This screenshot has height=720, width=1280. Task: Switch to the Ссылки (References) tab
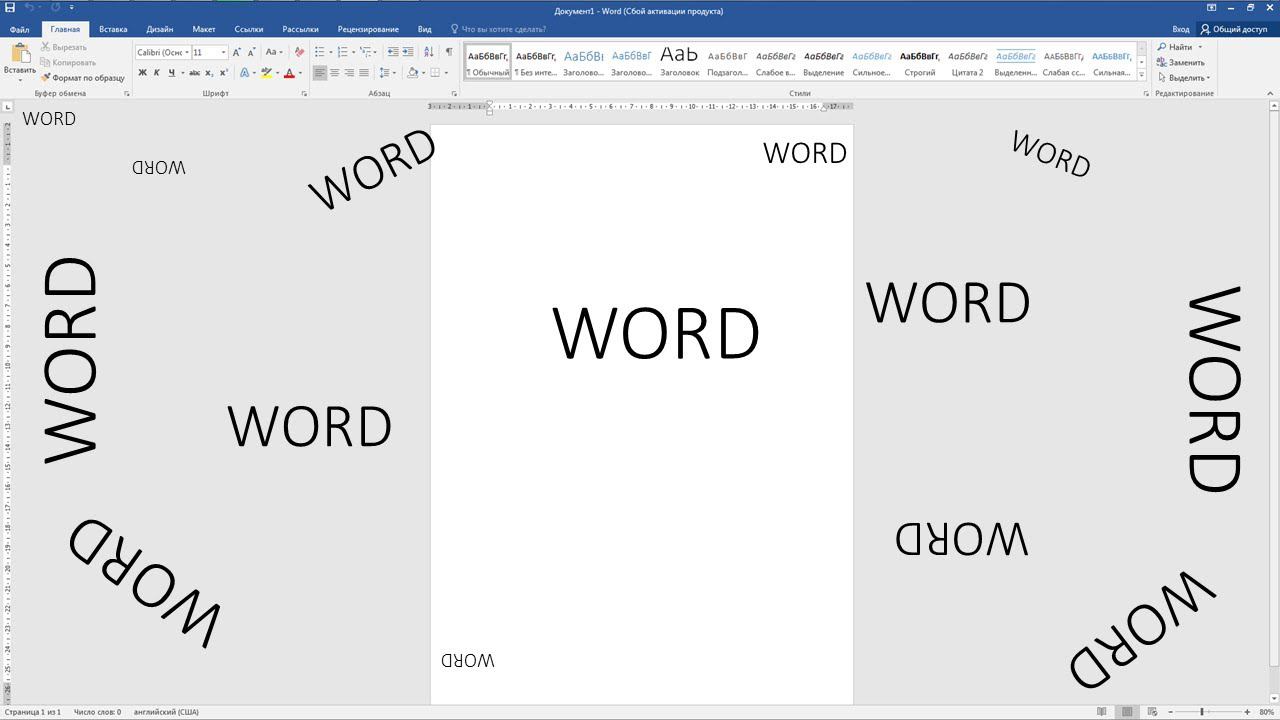tap(249, 29)
